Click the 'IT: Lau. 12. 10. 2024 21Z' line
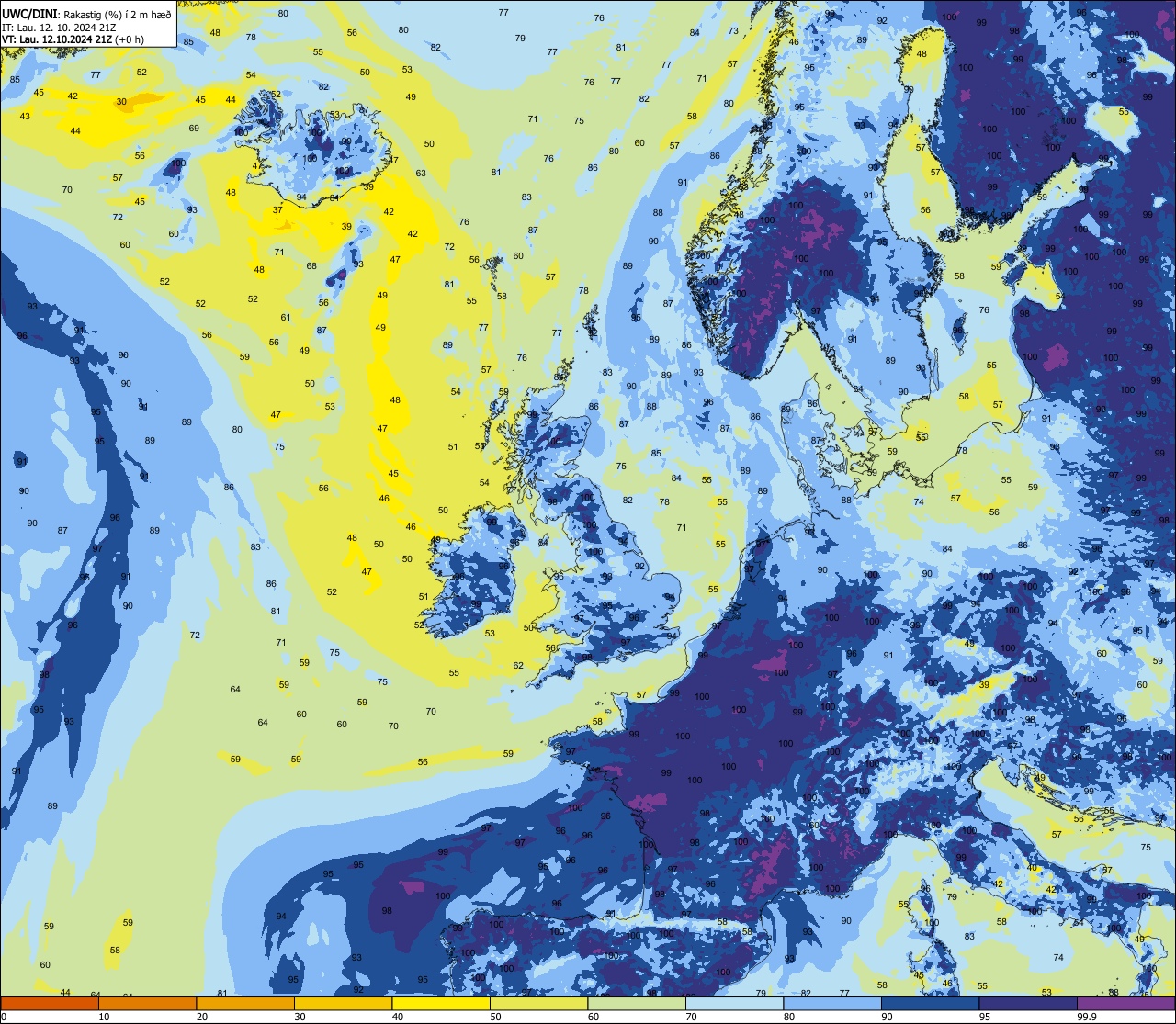 (x=57, y=27)
